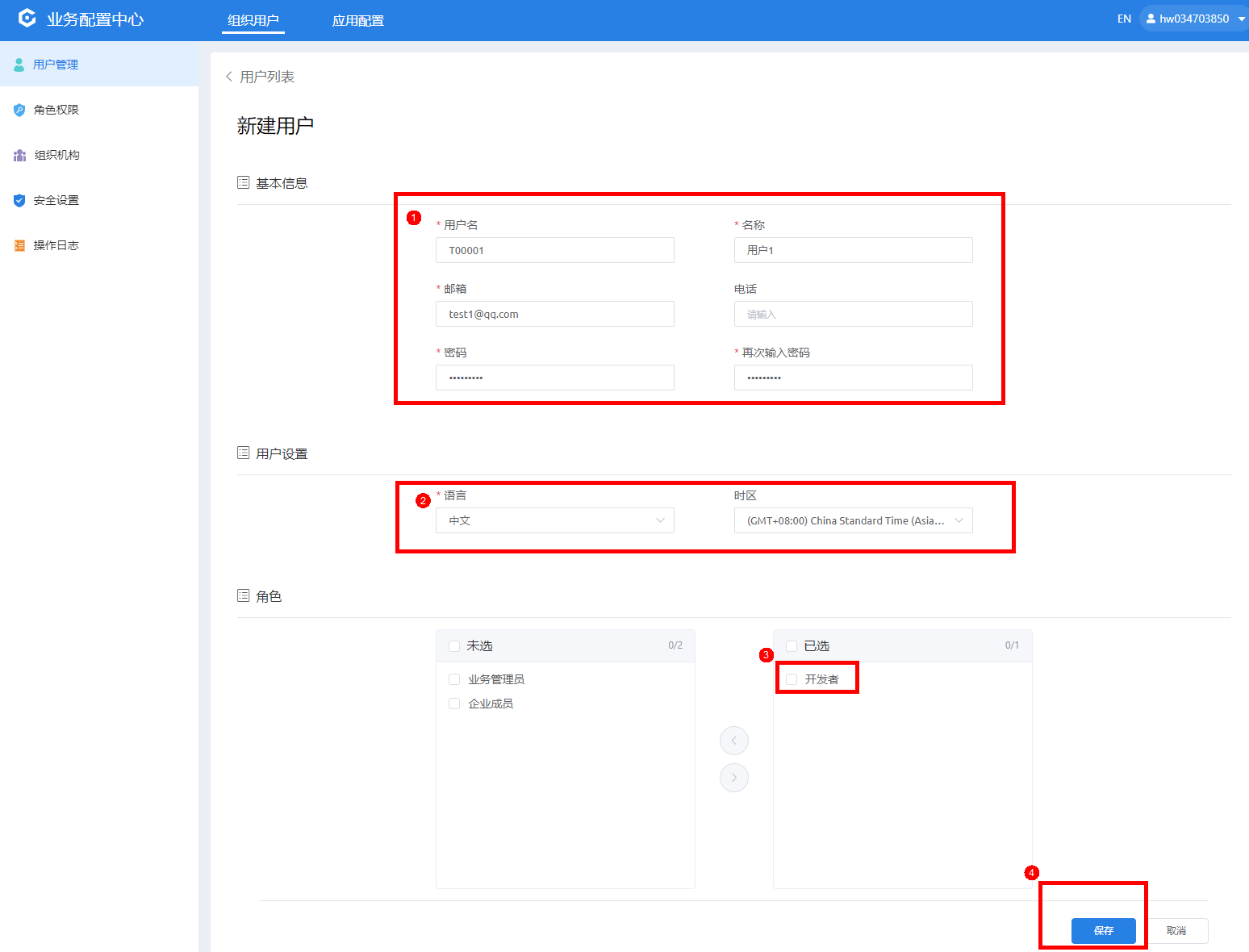Viewport: 1249px width, 952px height.
Task: Move the selected role right with the arrow button
Action: pyautogui.click(x=734, y=778)
